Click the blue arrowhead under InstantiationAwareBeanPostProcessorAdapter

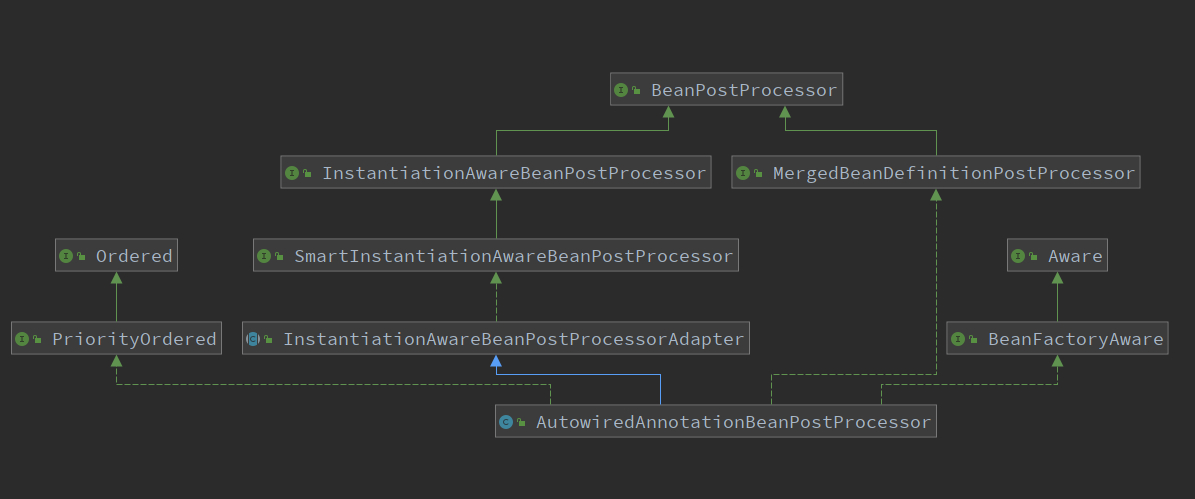point(495,361)
